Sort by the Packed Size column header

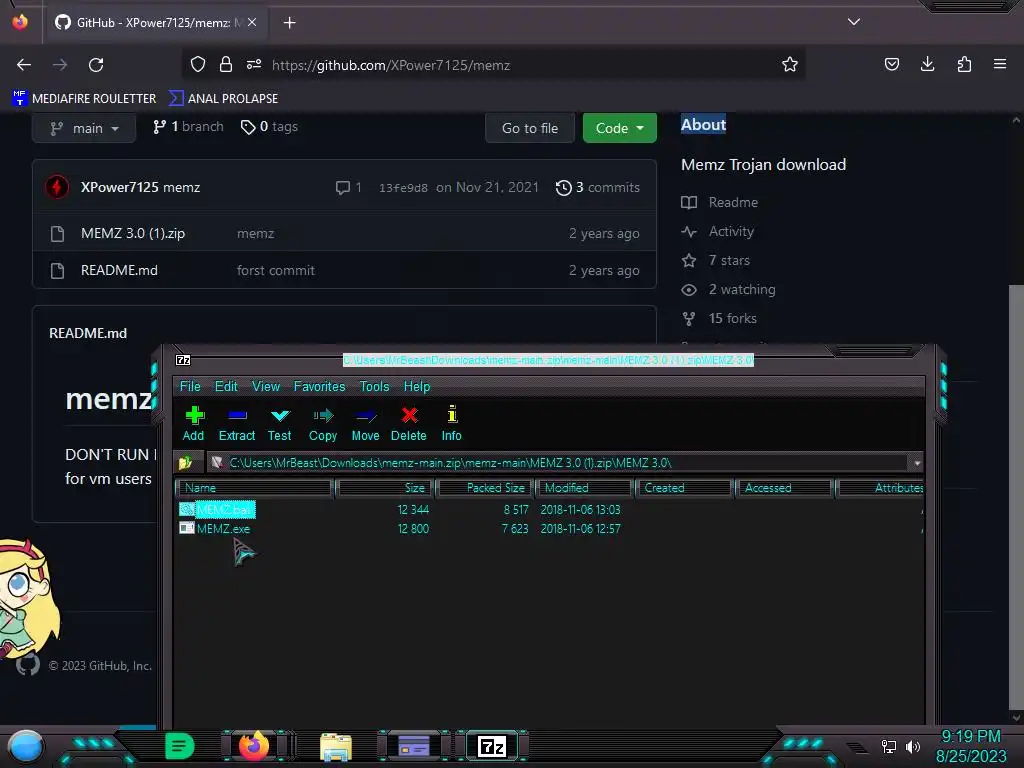(485, 488)
